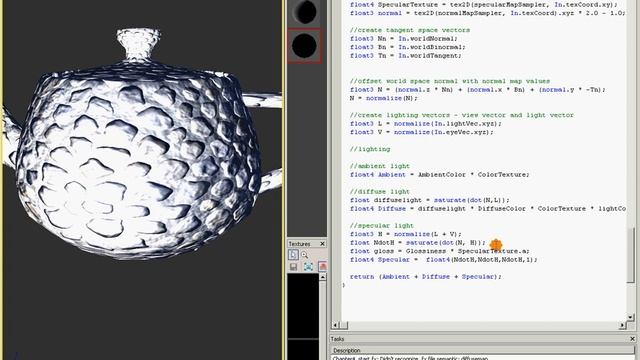
Task: Click the 'float3 normal = tex2D(normalMapSampler' line
Action: [487, 13]
